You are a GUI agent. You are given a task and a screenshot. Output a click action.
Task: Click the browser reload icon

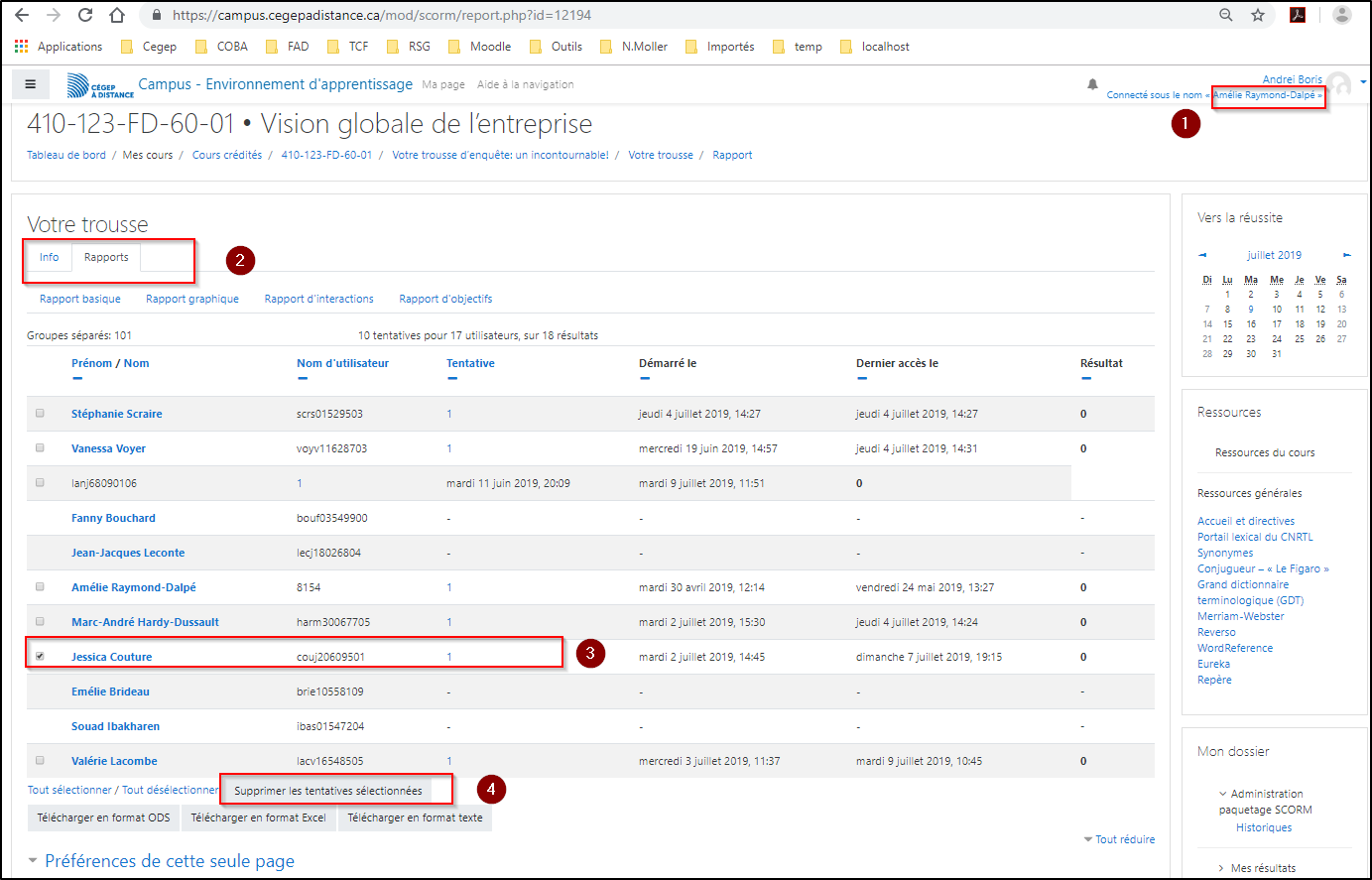pos(85,15)
